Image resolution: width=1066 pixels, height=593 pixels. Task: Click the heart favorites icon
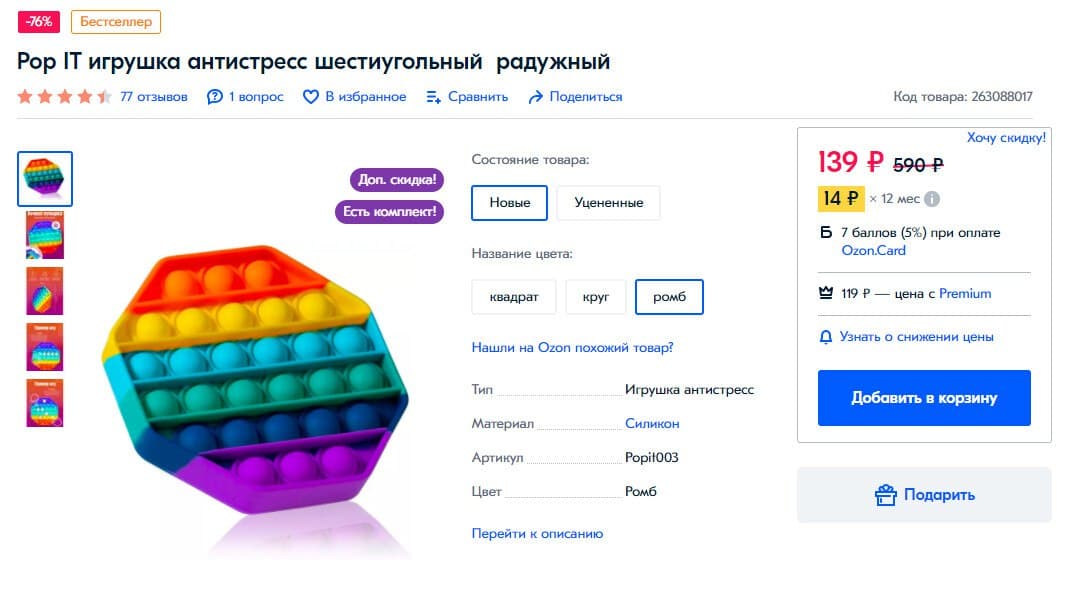[311, 97]
